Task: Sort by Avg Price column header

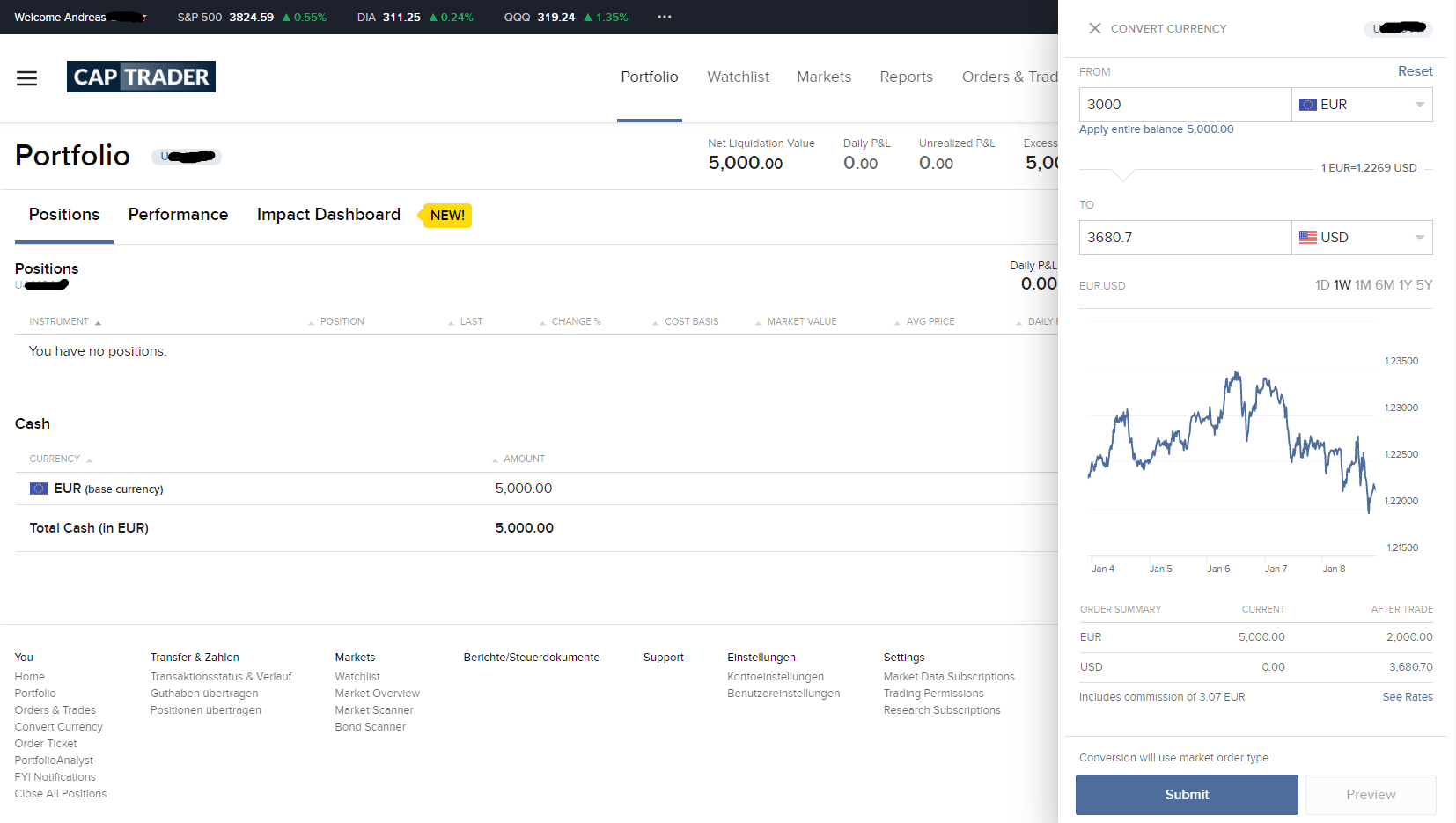Action: click(930, 322)
